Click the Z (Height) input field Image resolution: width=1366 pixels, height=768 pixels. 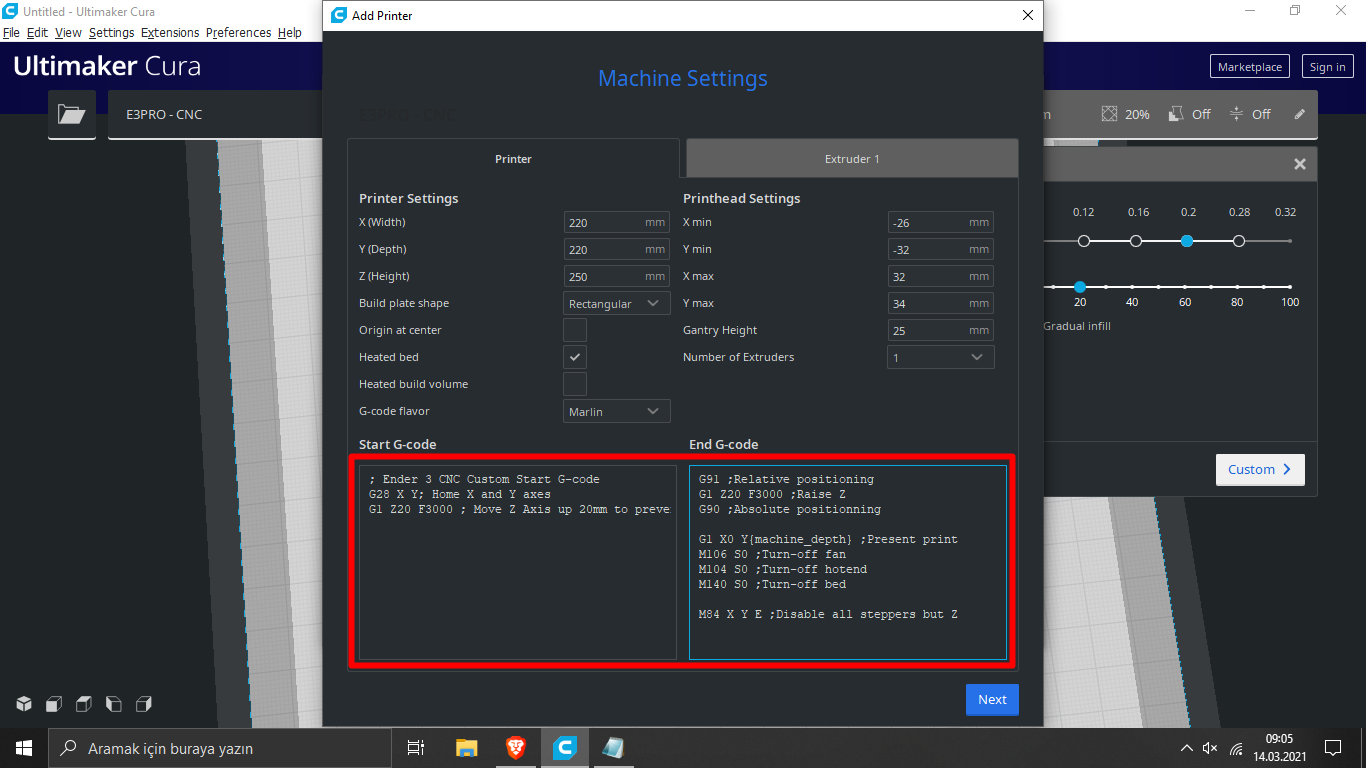[x=617, y=276]
